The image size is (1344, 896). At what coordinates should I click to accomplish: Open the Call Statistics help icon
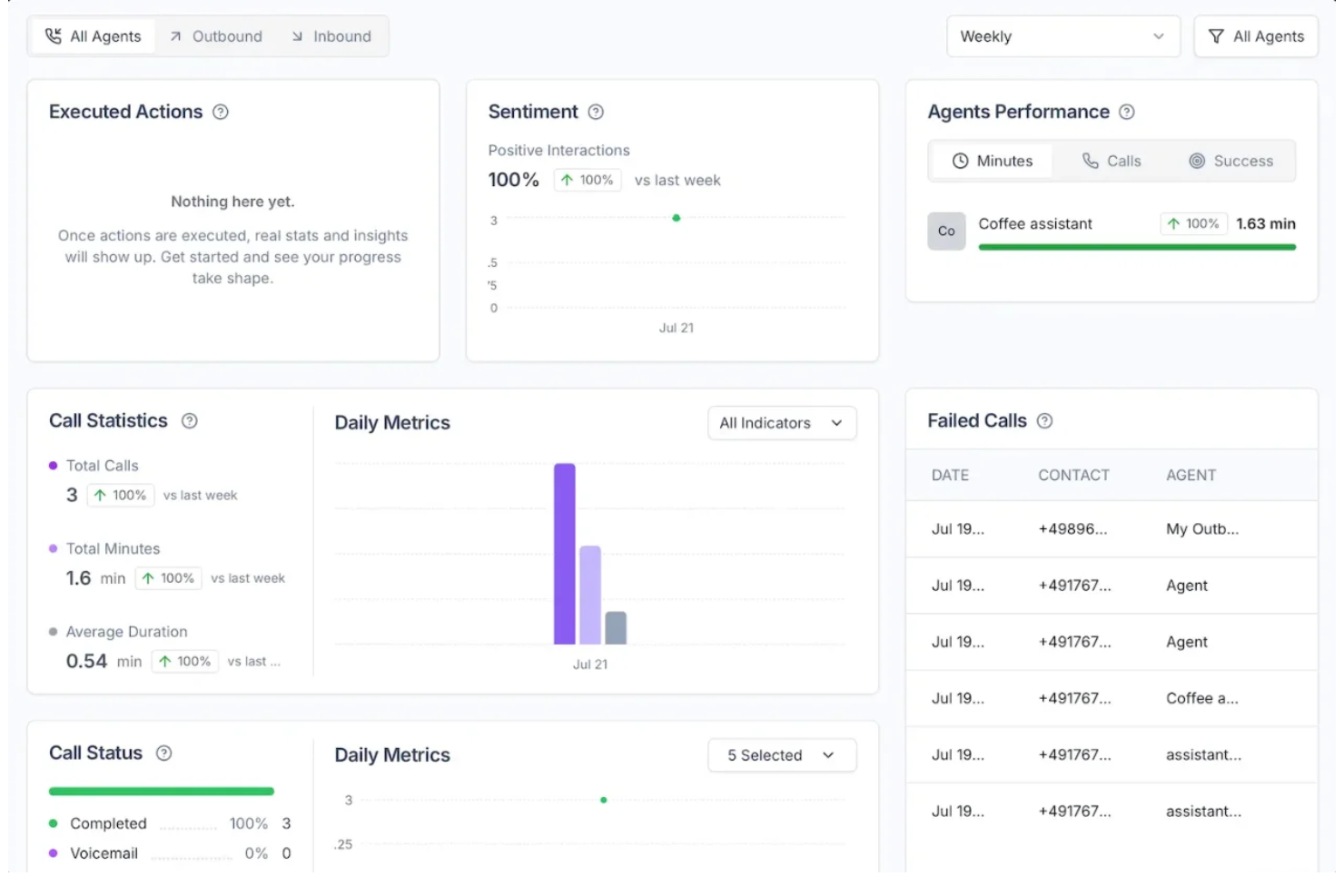tap(189, 420)
